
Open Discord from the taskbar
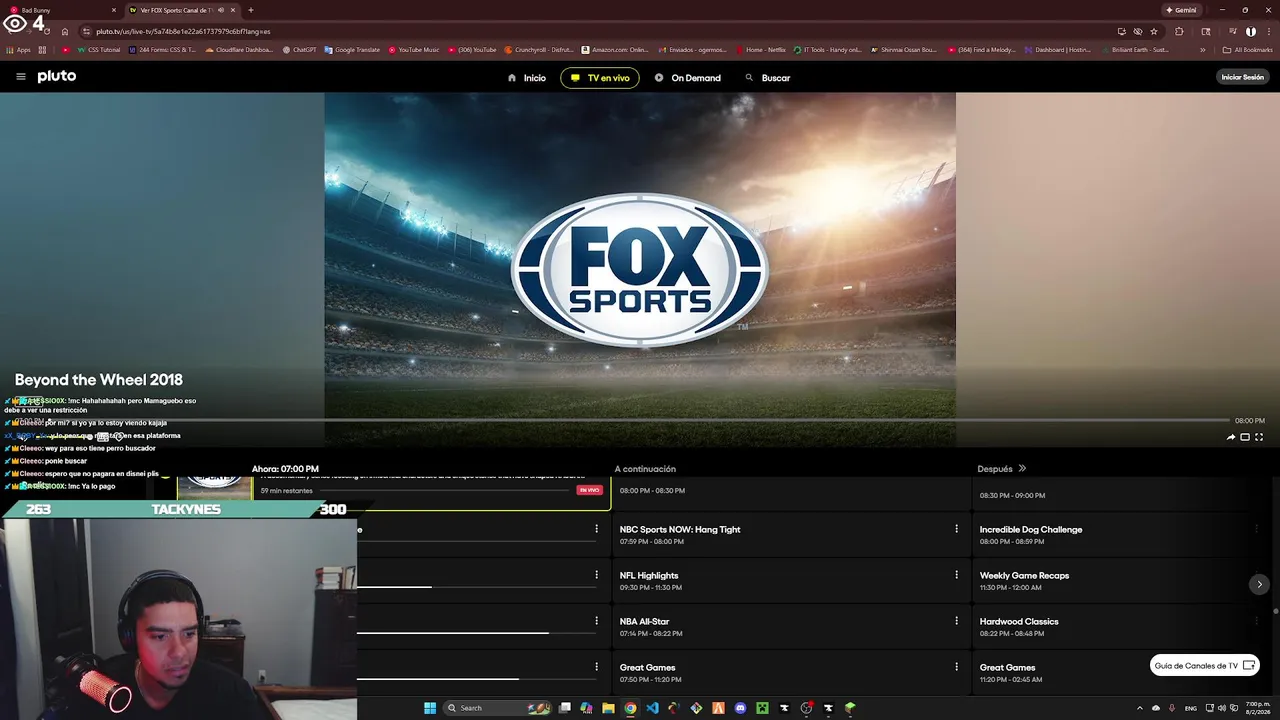[x=740, y=708]
